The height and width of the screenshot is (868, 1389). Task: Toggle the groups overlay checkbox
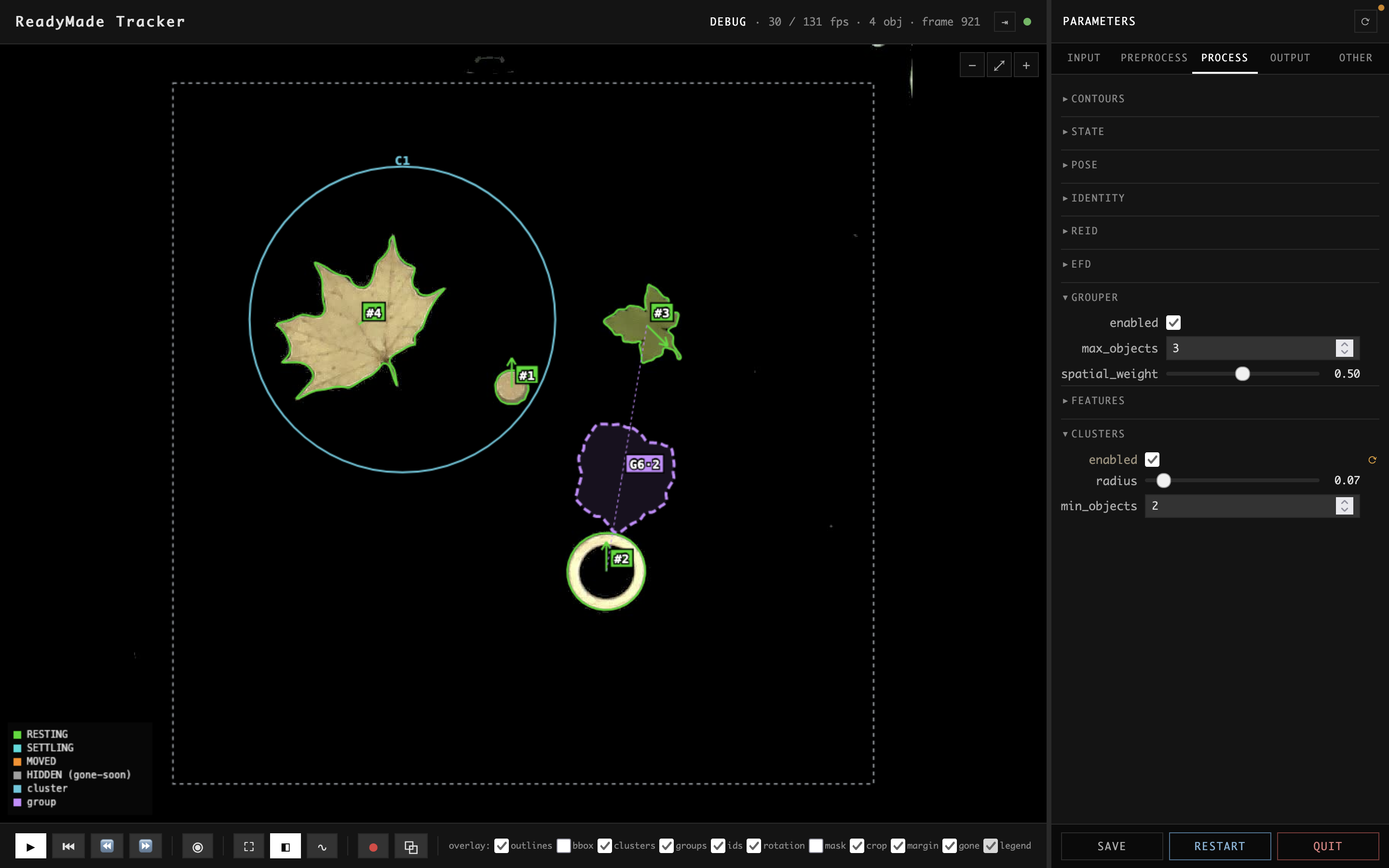[x=667, y=846]
